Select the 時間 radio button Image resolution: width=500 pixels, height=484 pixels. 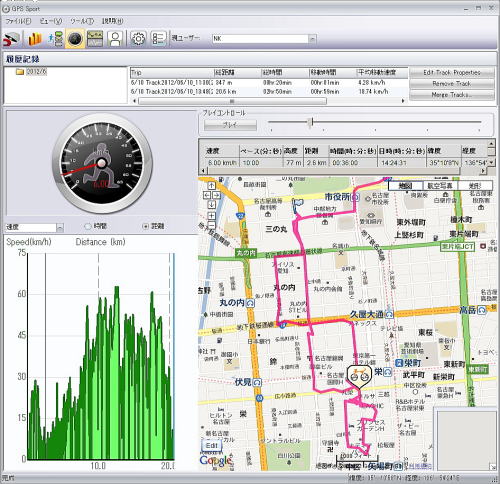click(88, 226)
